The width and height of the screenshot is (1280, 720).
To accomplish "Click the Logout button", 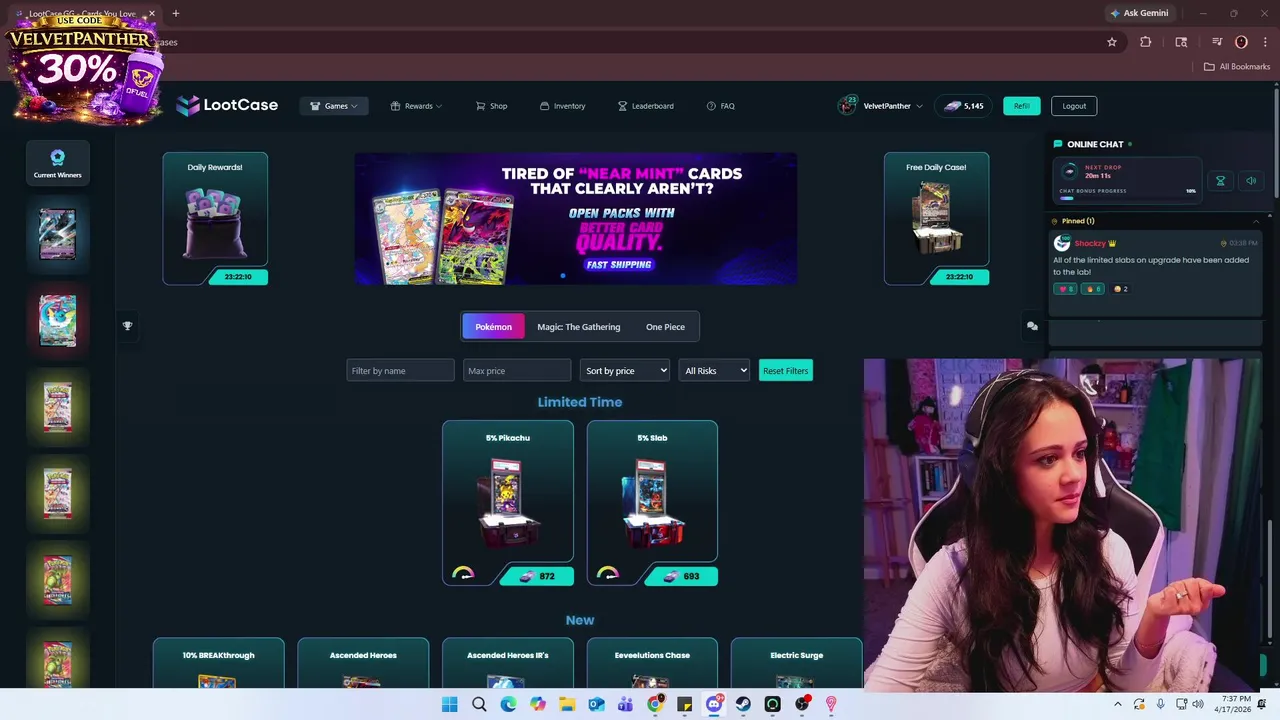I will [x=1074, y=106].
